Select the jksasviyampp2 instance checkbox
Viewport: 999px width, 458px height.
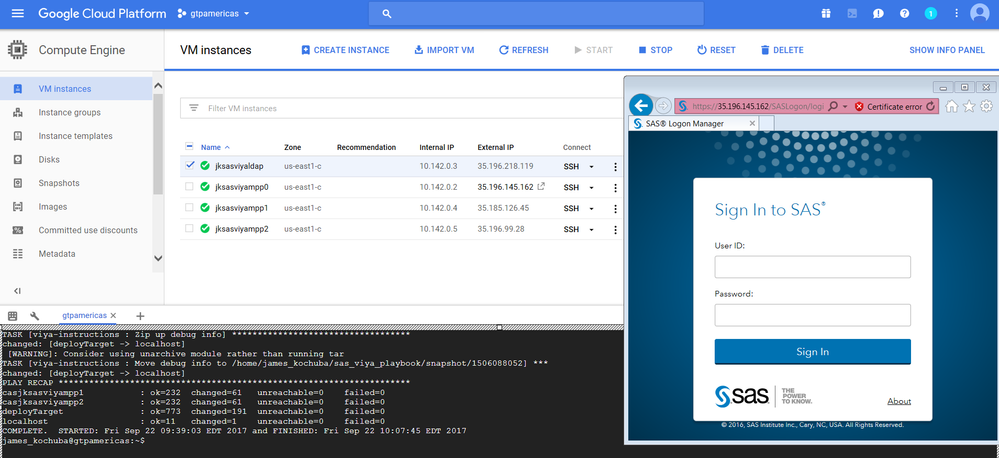[190, 229]
